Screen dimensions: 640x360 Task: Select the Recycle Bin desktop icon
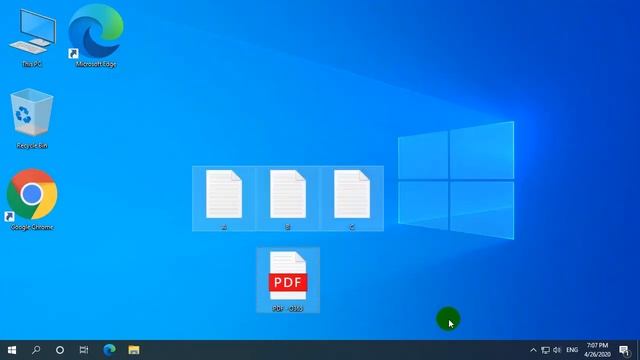32,118
